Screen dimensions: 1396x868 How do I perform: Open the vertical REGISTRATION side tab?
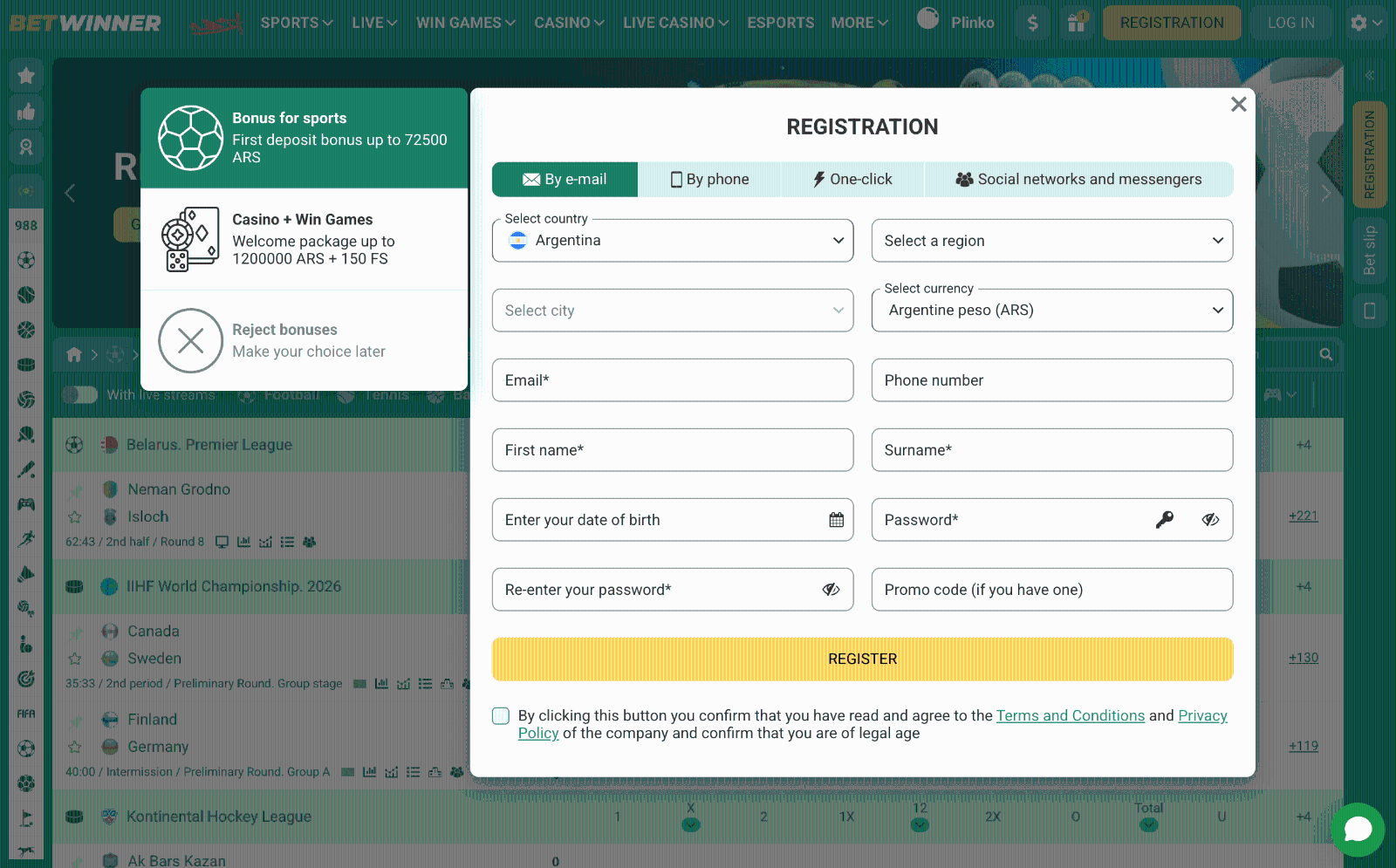tap(1369, 154)
